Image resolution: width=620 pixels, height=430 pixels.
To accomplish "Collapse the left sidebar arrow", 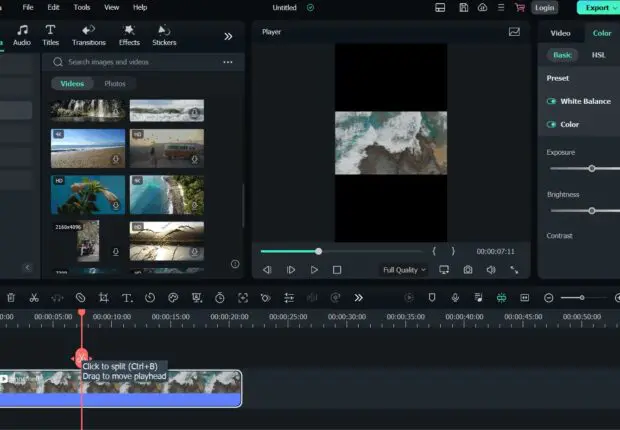I will point(27,267).
